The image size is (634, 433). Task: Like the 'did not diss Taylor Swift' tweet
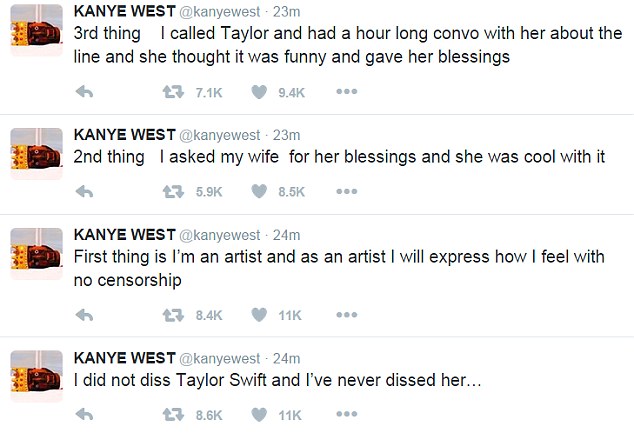click(x=258, y=413)
